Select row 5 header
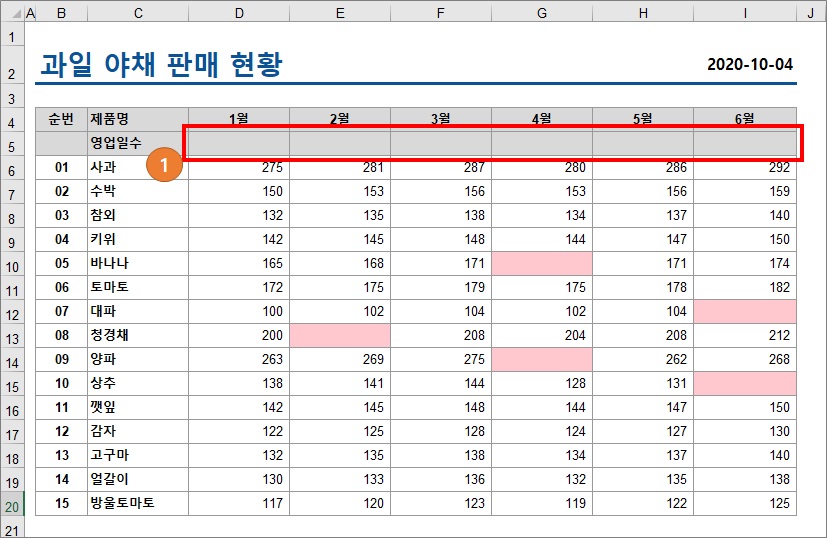 pyautogui.click(x=12, y=146)
